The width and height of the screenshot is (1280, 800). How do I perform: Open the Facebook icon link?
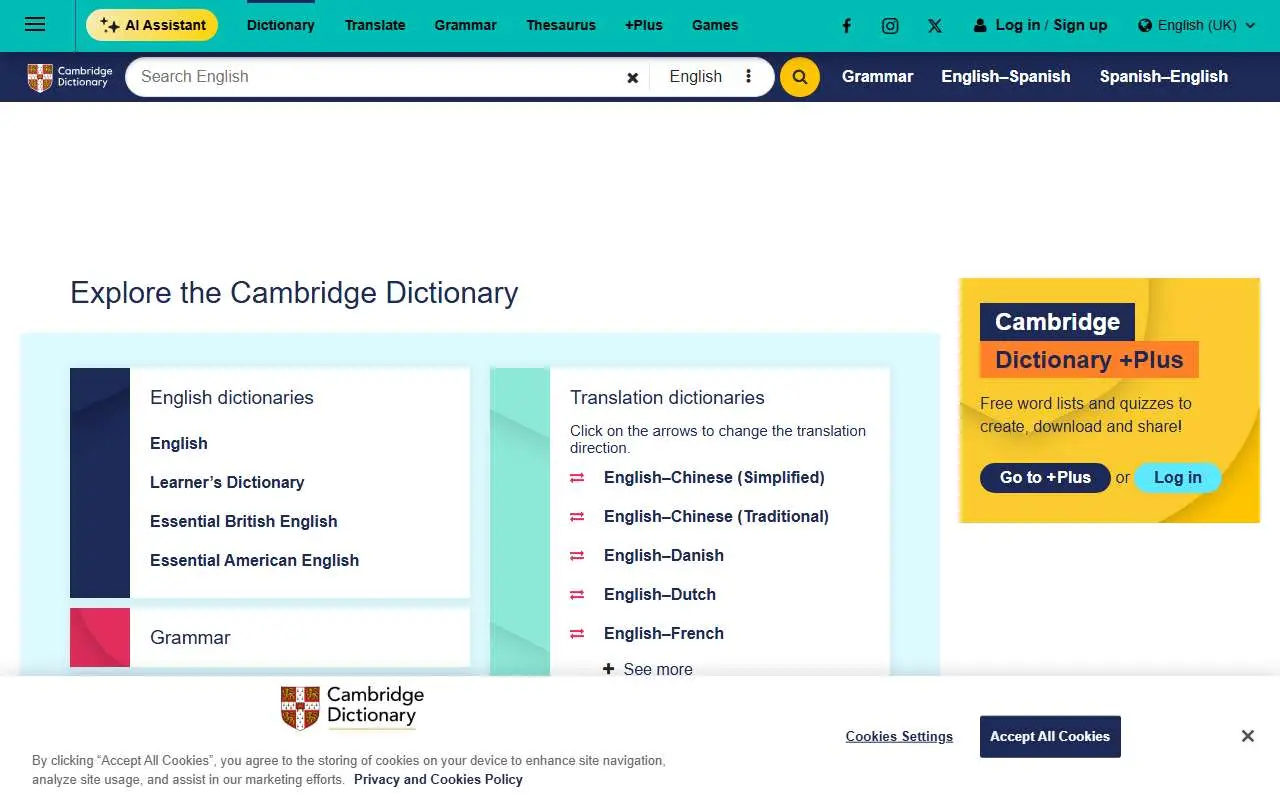coord(846,26)
